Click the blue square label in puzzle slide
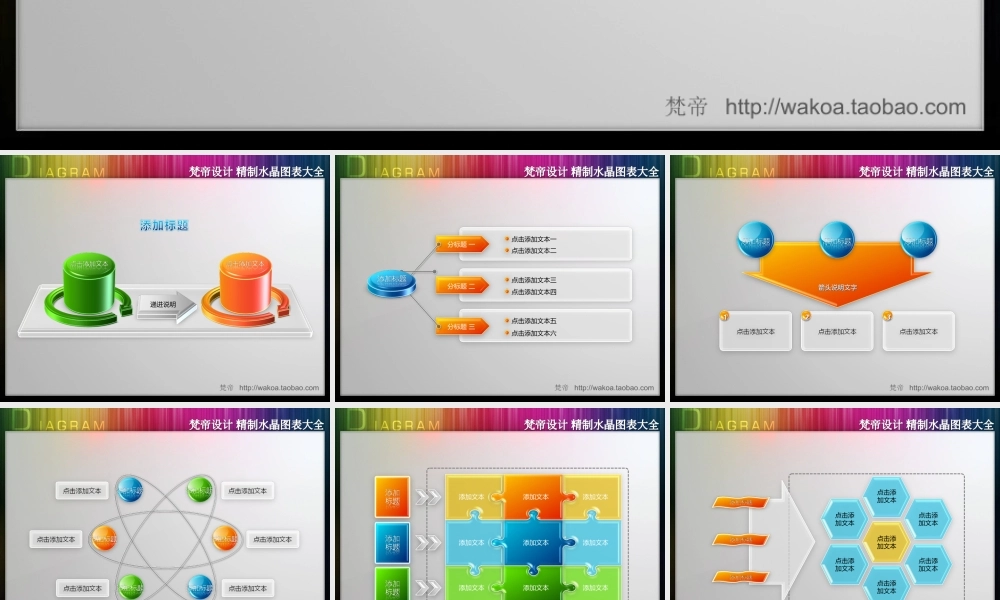The width and height of the screenshot is (1000, 600). [x=392, y=541]
